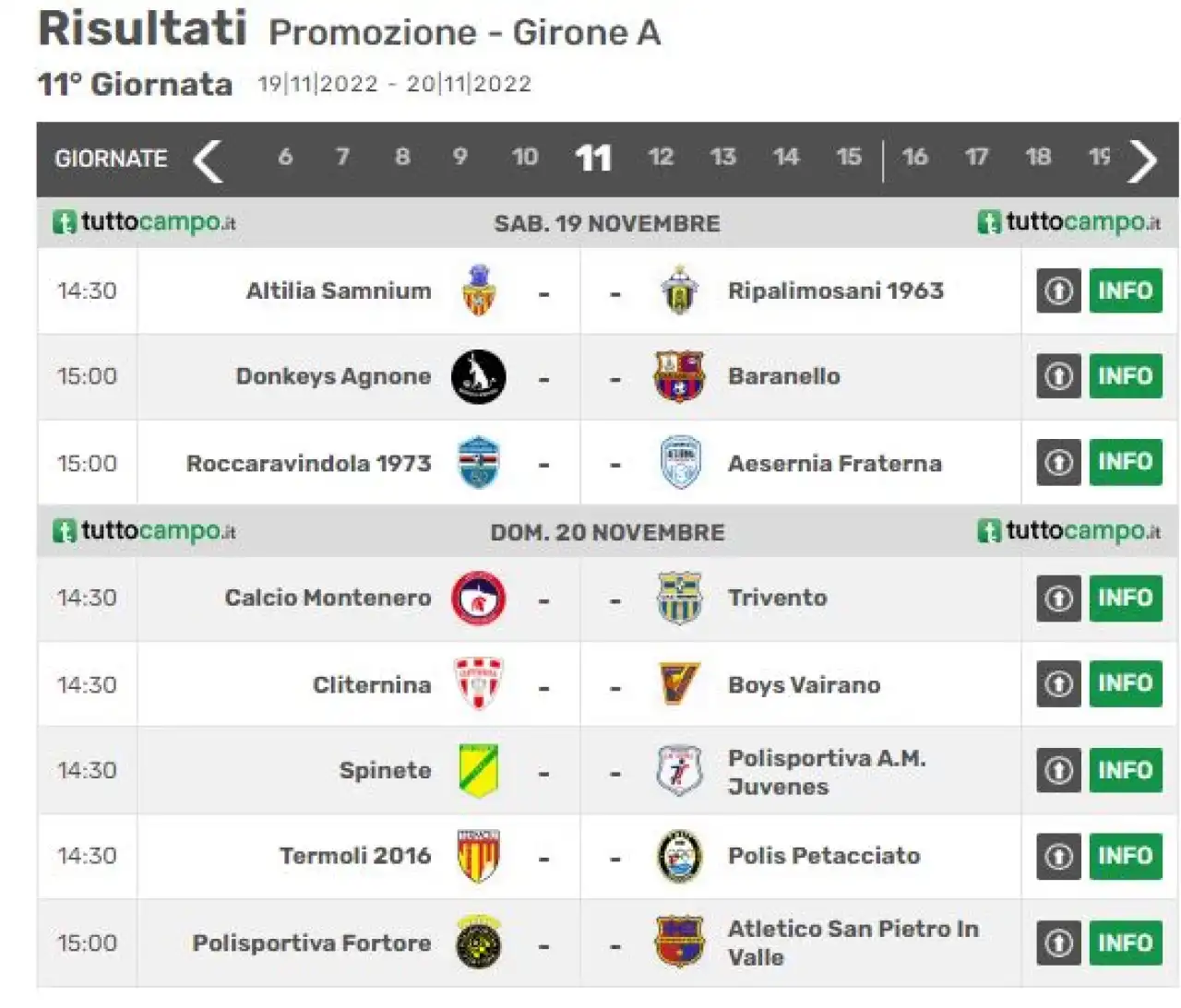Open INFO for Polisportiva Fortore match

1126,943
